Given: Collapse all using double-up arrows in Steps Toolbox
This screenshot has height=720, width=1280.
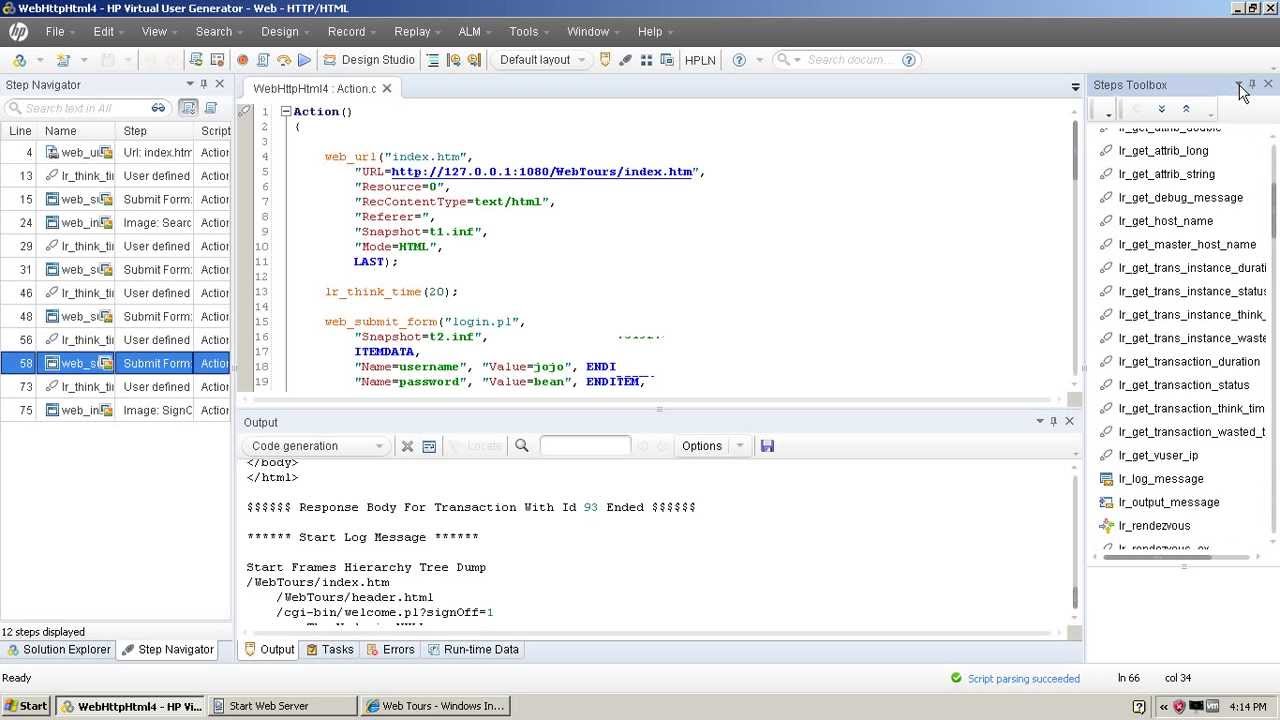Looking at the screenshot, I should (1186, 109).
